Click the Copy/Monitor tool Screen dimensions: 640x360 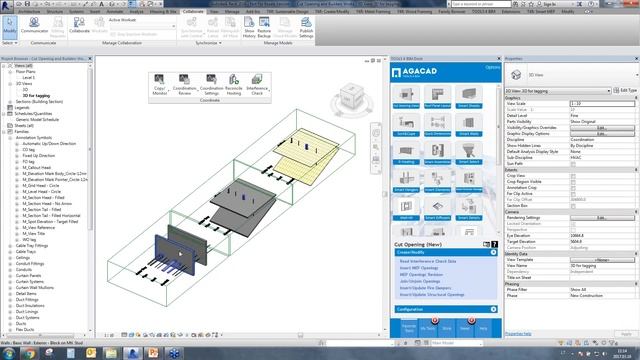click(x=160, y=84)
